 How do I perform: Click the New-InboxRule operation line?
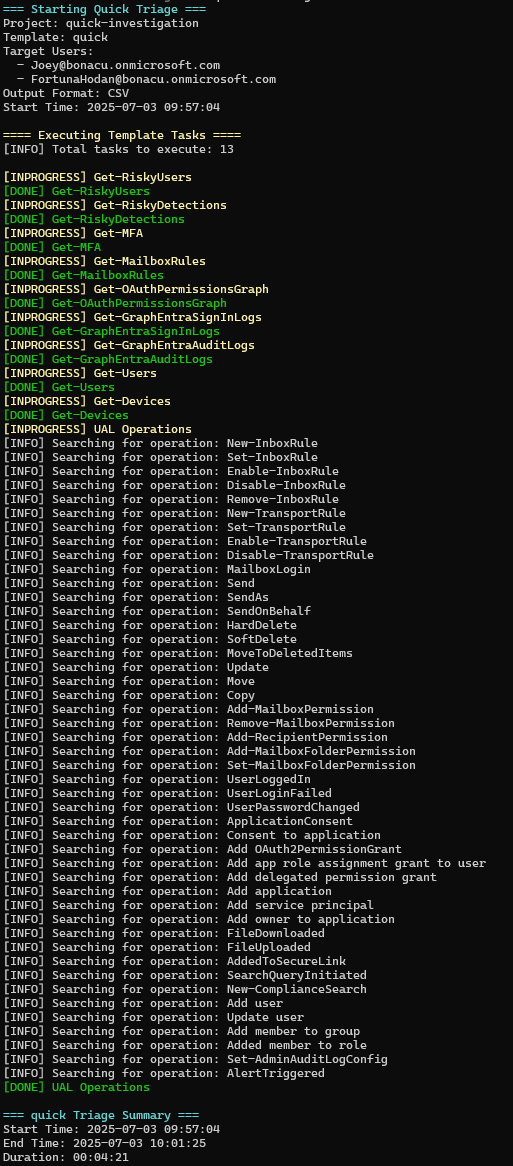[x=161, y=444]
